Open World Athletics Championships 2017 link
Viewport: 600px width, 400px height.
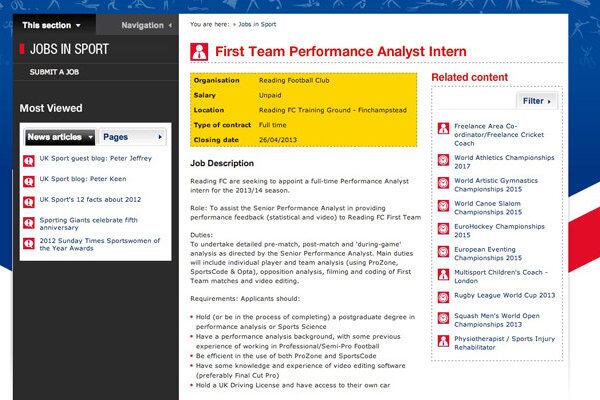tap(504, 162)
